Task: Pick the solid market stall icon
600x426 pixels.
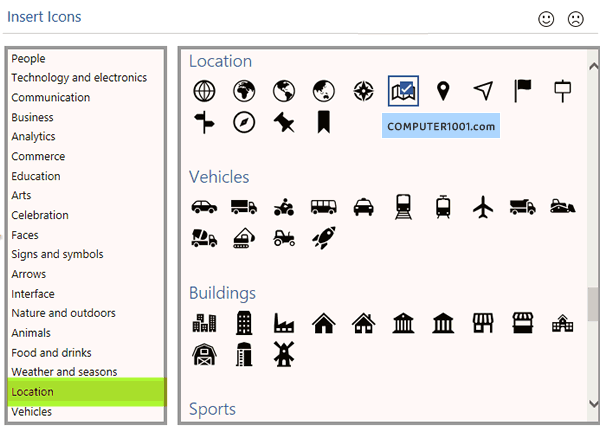Action: [523, 323]
